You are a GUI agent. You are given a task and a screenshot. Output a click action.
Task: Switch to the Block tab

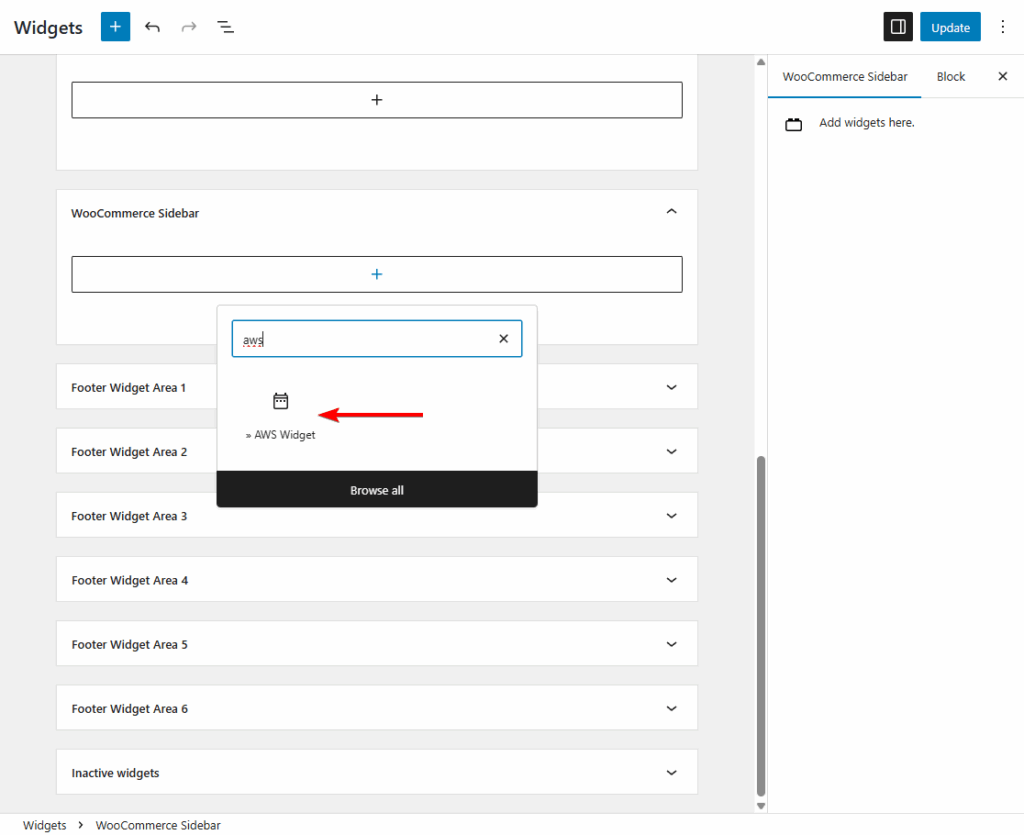950,76
